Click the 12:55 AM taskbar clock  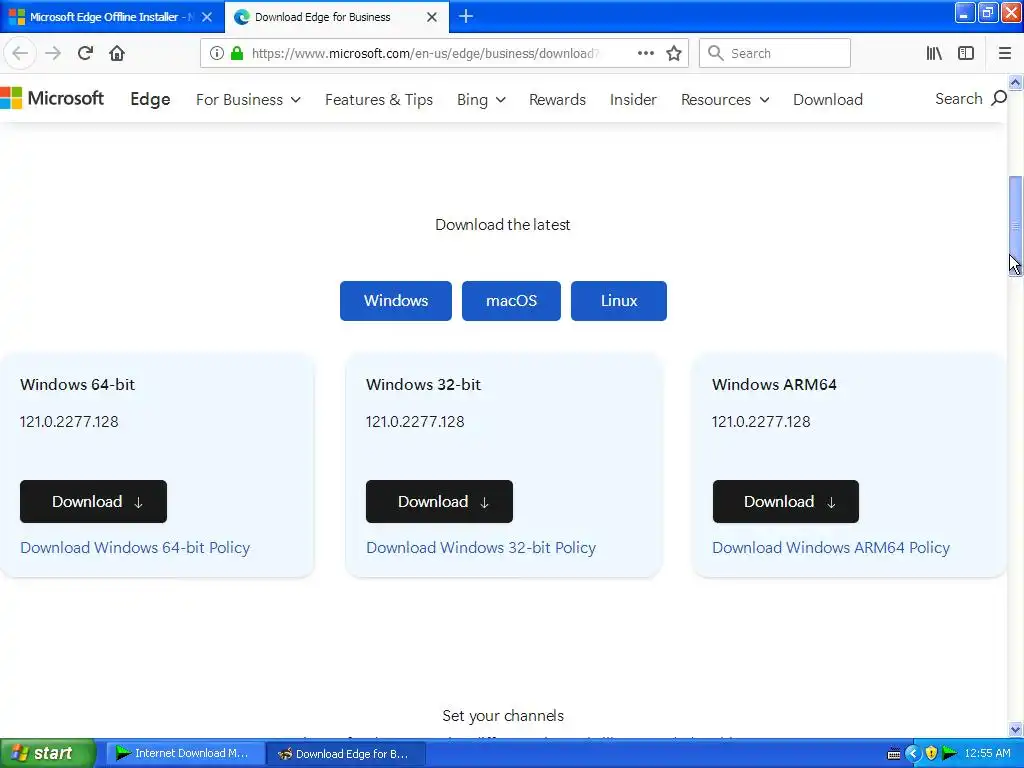point(987,754)
